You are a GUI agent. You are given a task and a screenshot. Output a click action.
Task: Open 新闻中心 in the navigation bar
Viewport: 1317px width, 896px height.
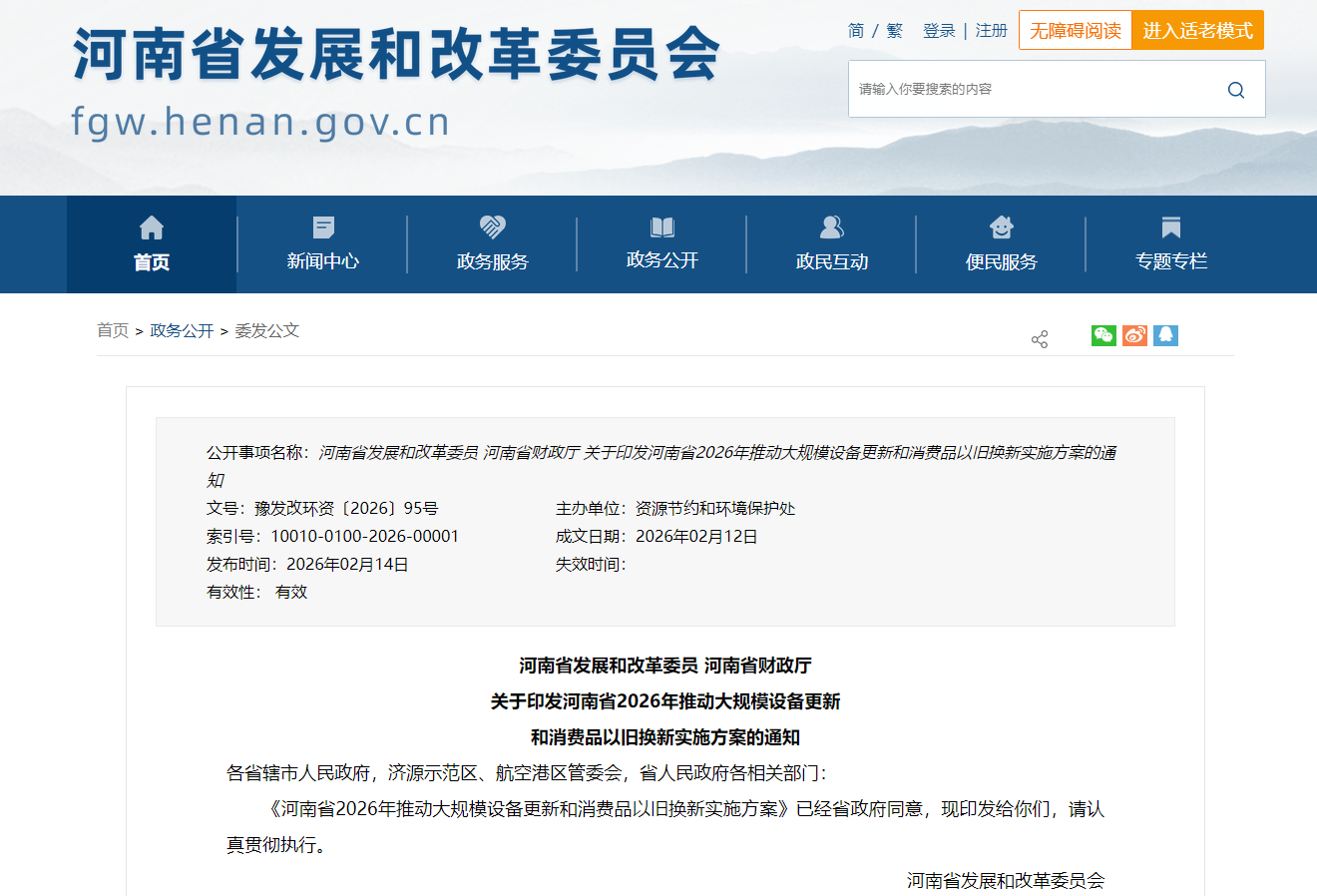[x=322, y=244]
